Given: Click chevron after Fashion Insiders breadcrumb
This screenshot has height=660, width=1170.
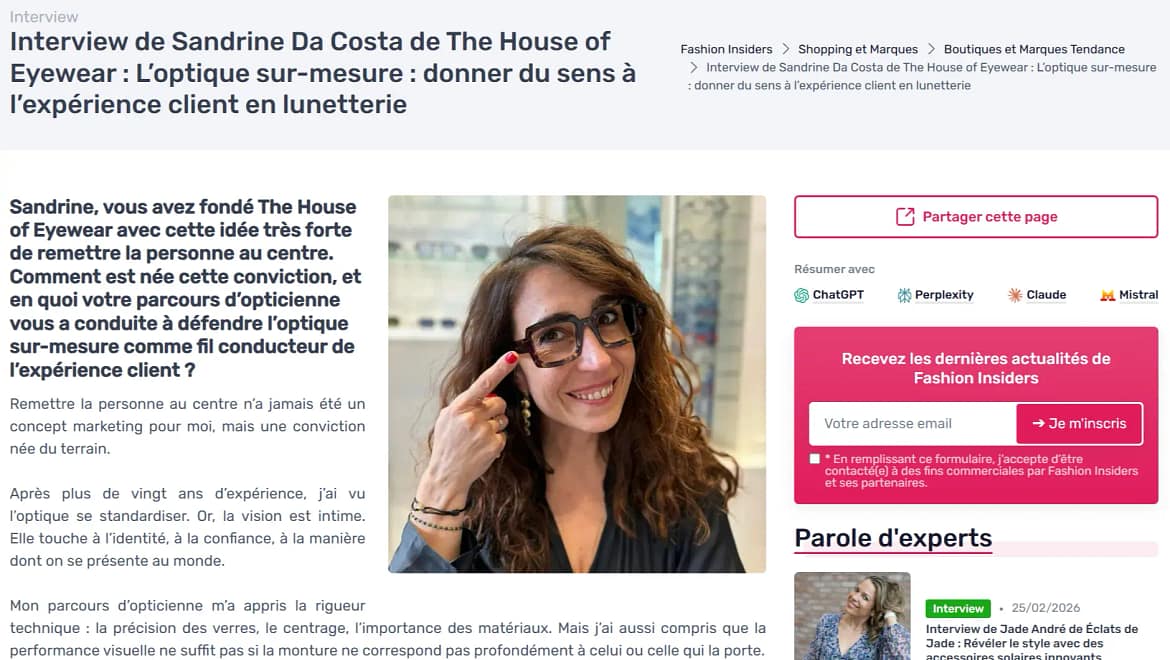Looking at the screenshot, I should pyautogui.click(x=786, y=49).
